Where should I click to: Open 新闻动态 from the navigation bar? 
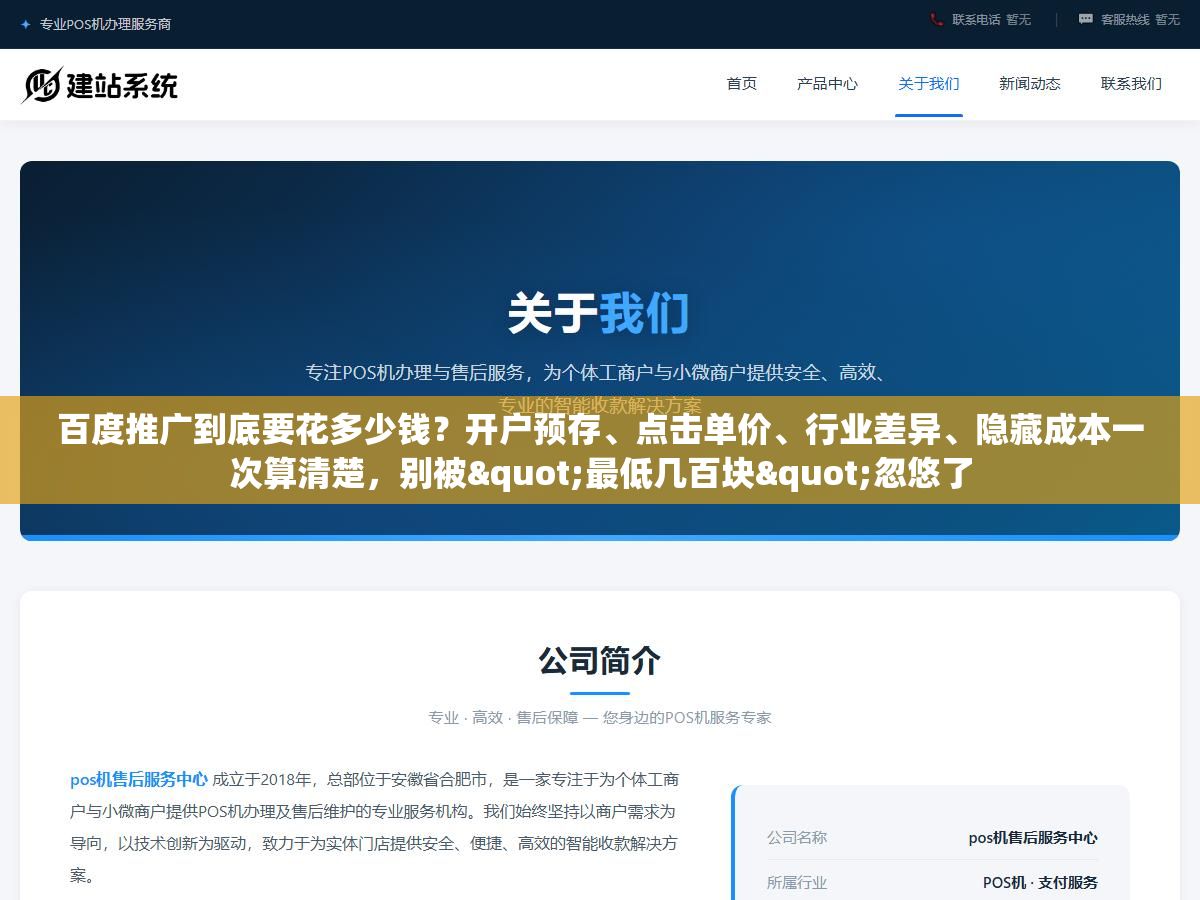1030,84
